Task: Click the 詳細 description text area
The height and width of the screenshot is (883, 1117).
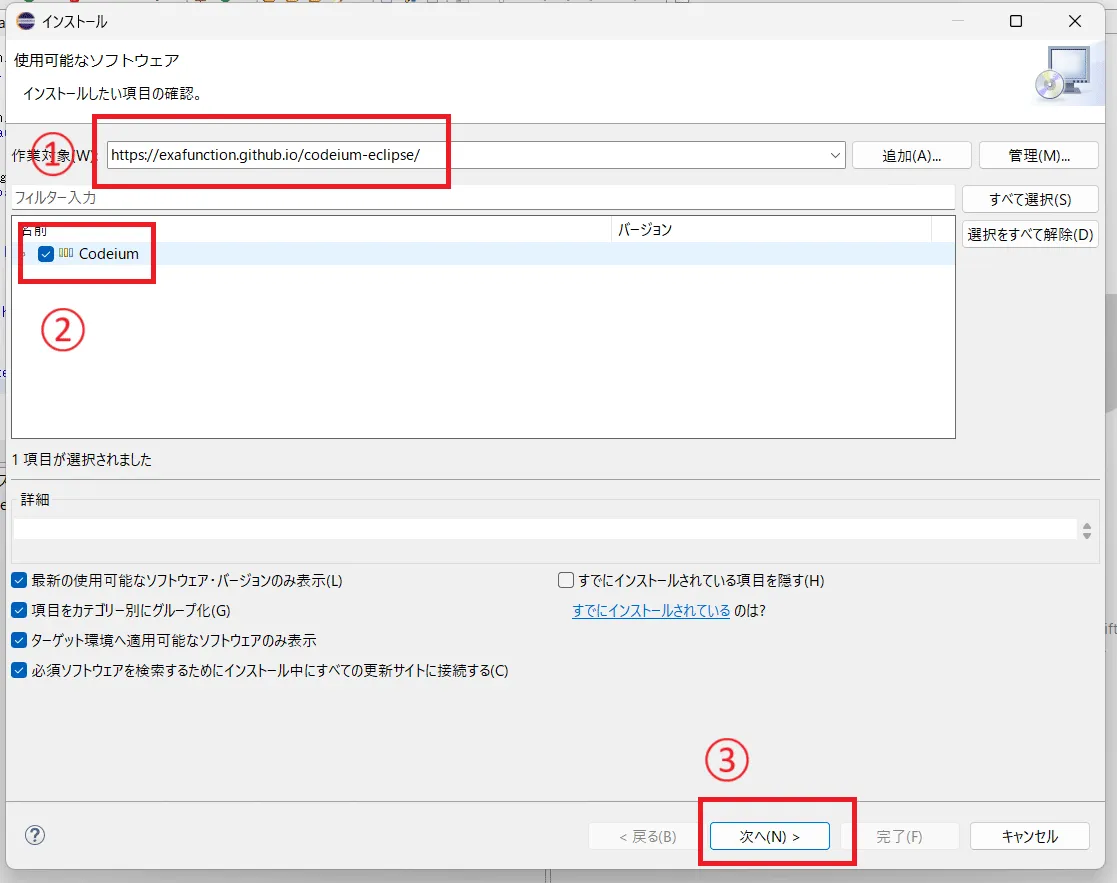Action: click(x=545, y=529)
